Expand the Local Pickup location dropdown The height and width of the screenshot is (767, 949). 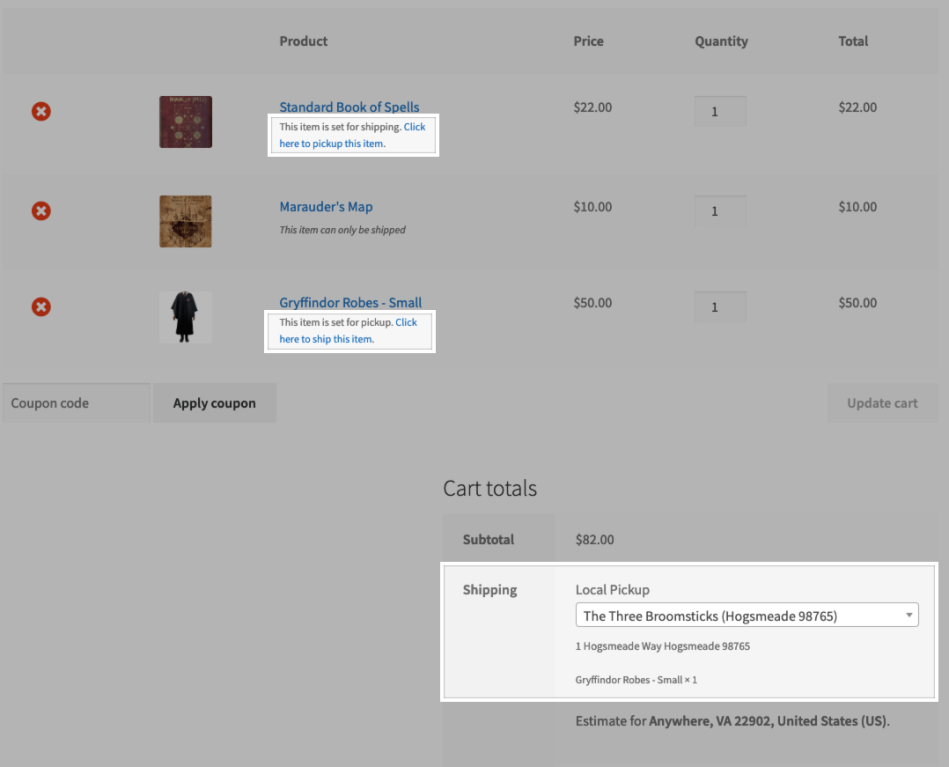[746, 616]
